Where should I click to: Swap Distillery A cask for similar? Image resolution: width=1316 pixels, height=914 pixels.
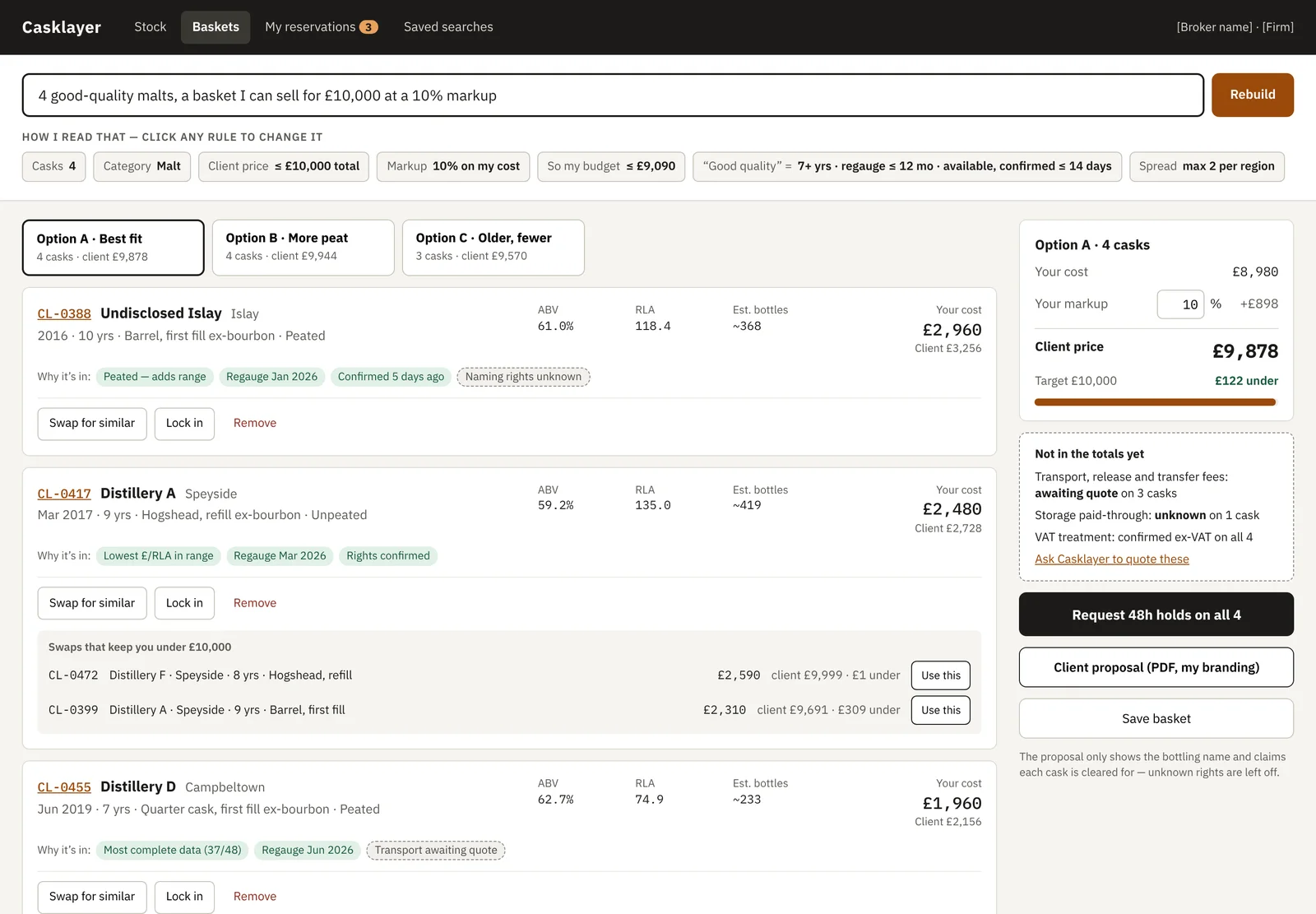tap(92, 603)
